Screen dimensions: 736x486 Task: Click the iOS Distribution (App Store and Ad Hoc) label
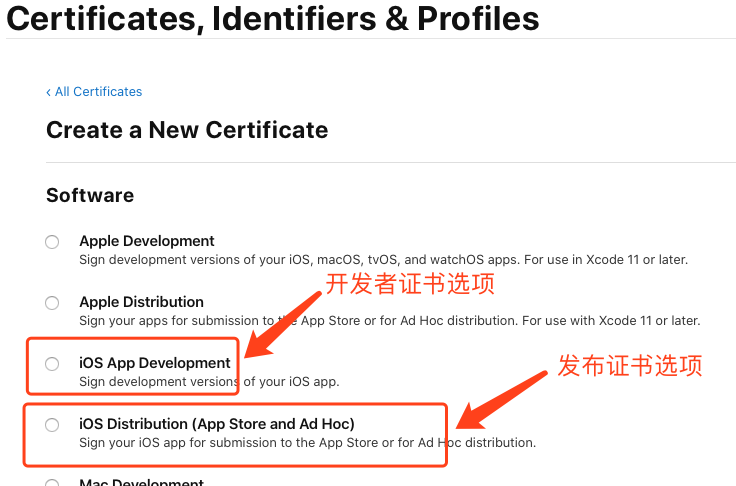pos(217,424)
